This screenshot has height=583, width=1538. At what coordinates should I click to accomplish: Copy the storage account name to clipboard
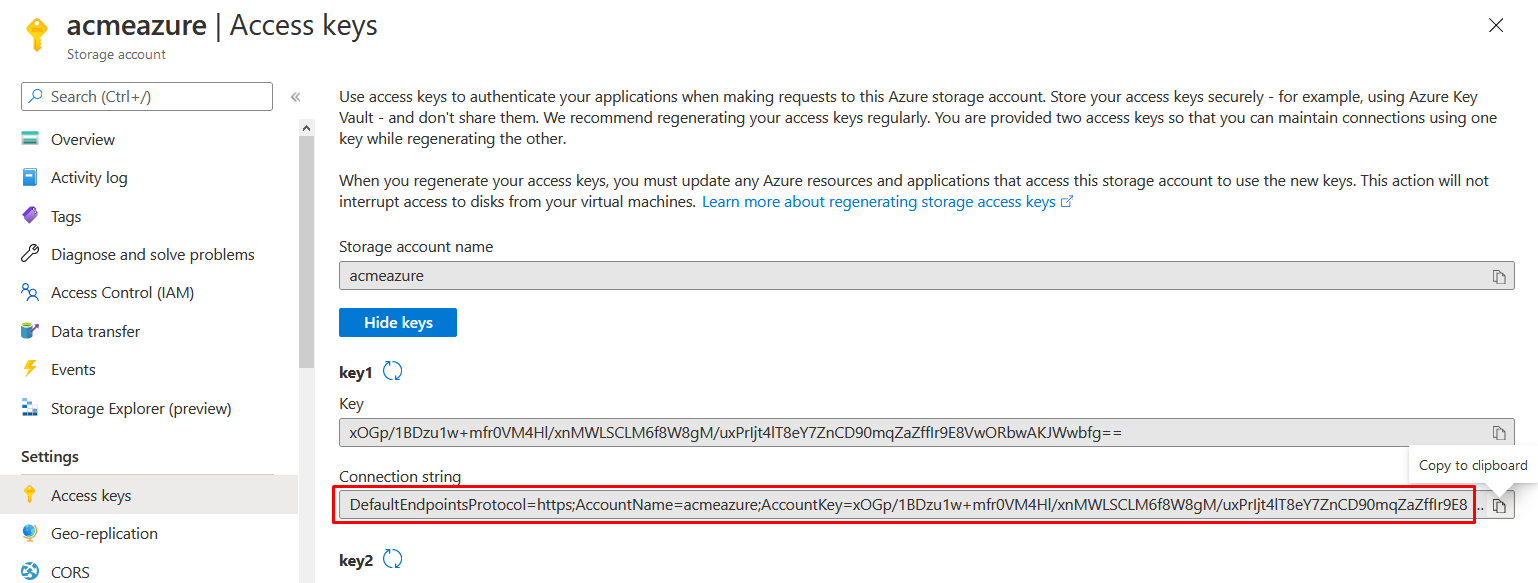1498,276
